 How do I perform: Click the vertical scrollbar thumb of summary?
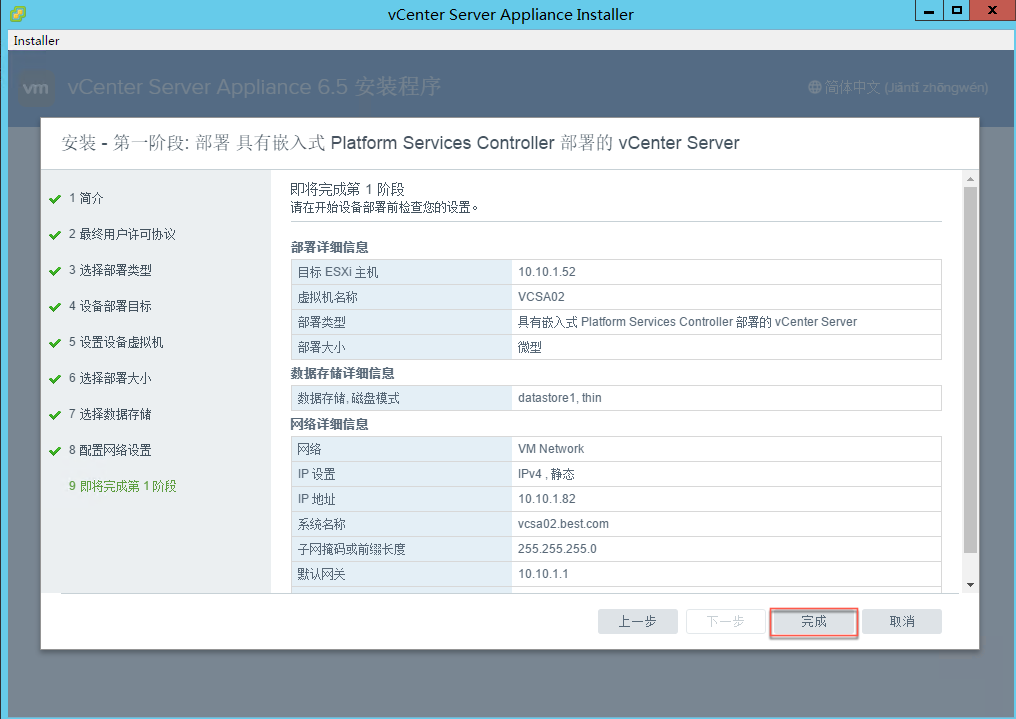tap(970, 370)
